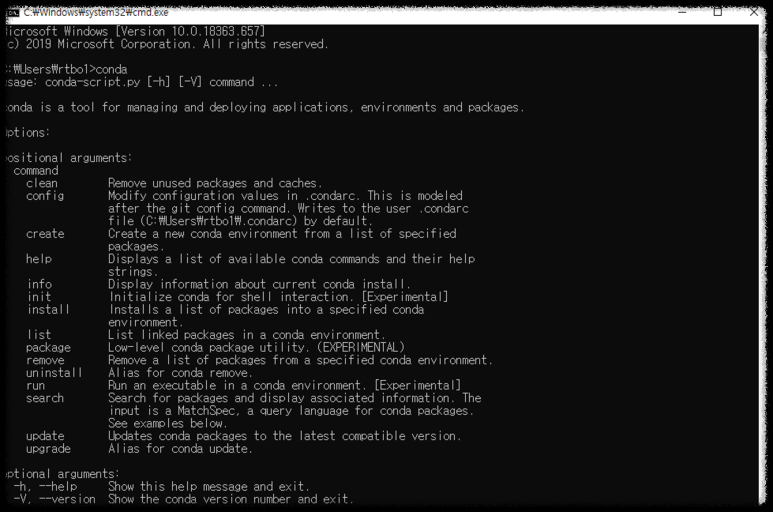The height and width of the screenshot is (512, 773).
Task: Maximize the cmd.exe window
Action: pos(718,12)
